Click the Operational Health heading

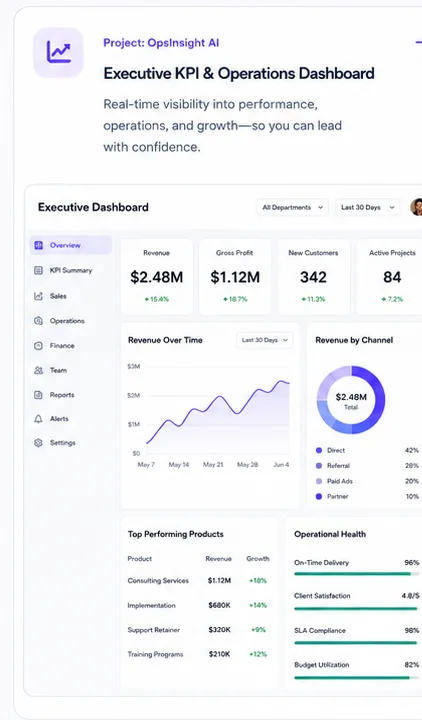(x=330, y=534)
